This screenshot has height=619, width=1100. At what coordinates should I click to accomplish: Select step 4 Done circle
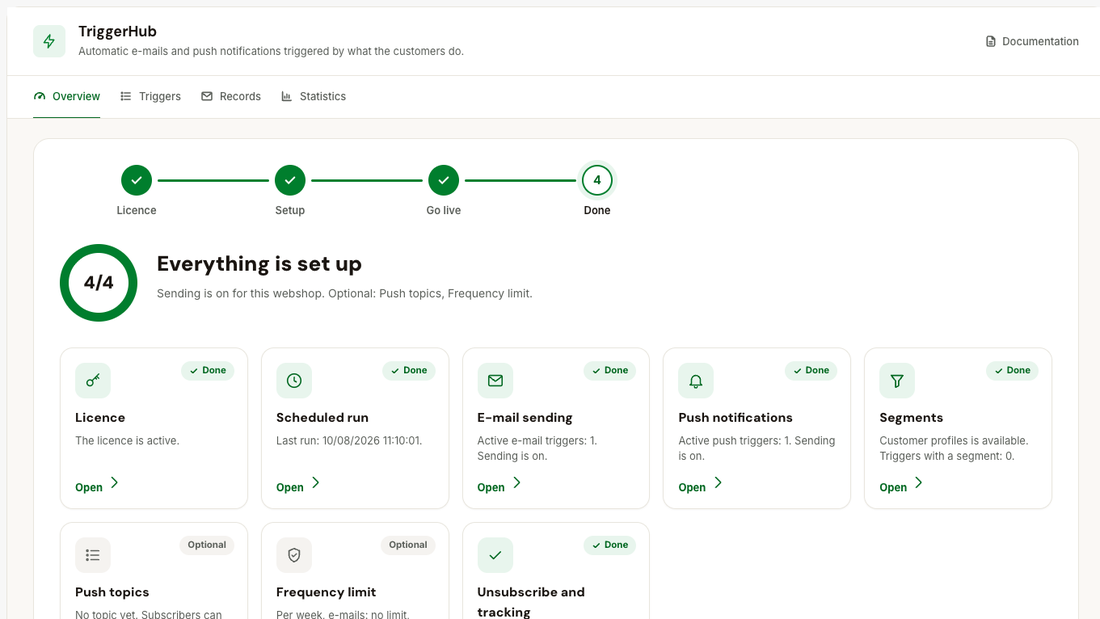(x=597, y=180)
